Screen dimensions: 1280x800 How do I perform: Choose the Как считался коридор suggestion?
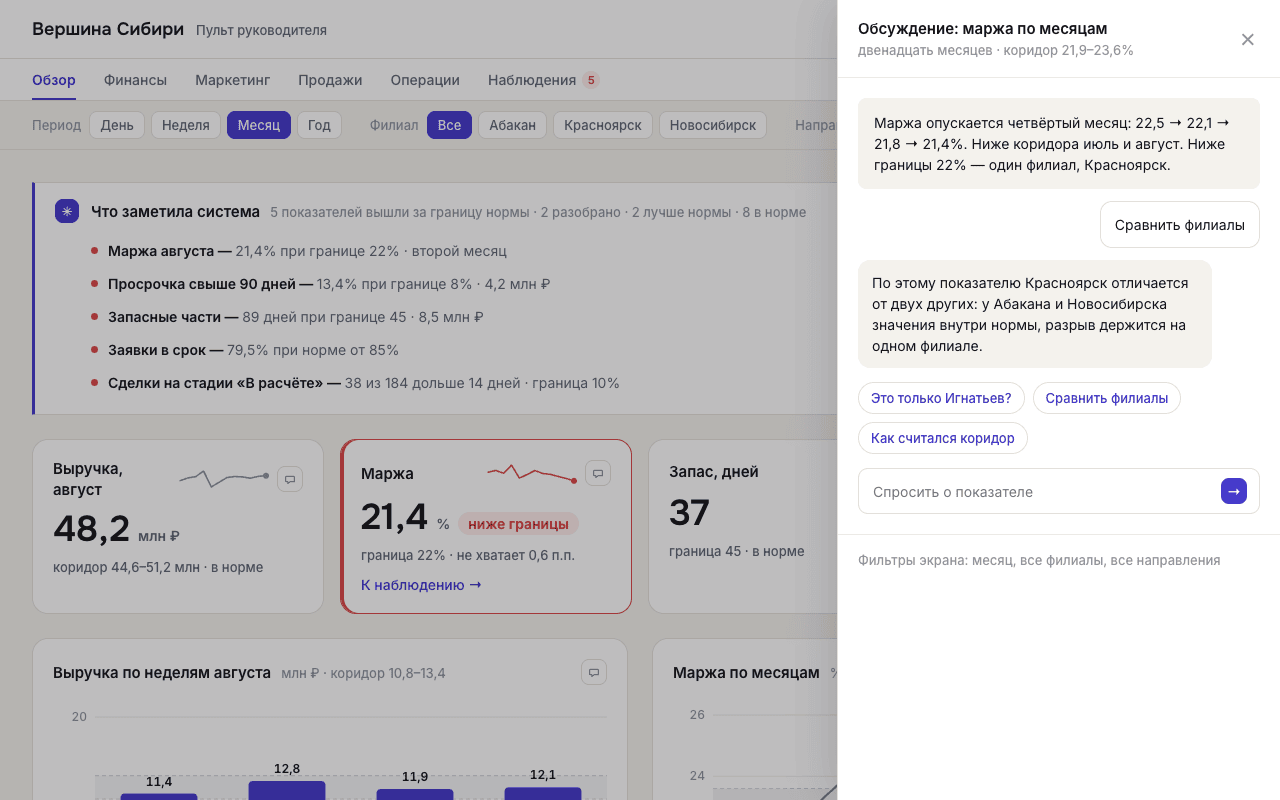[x=943, y=438]
